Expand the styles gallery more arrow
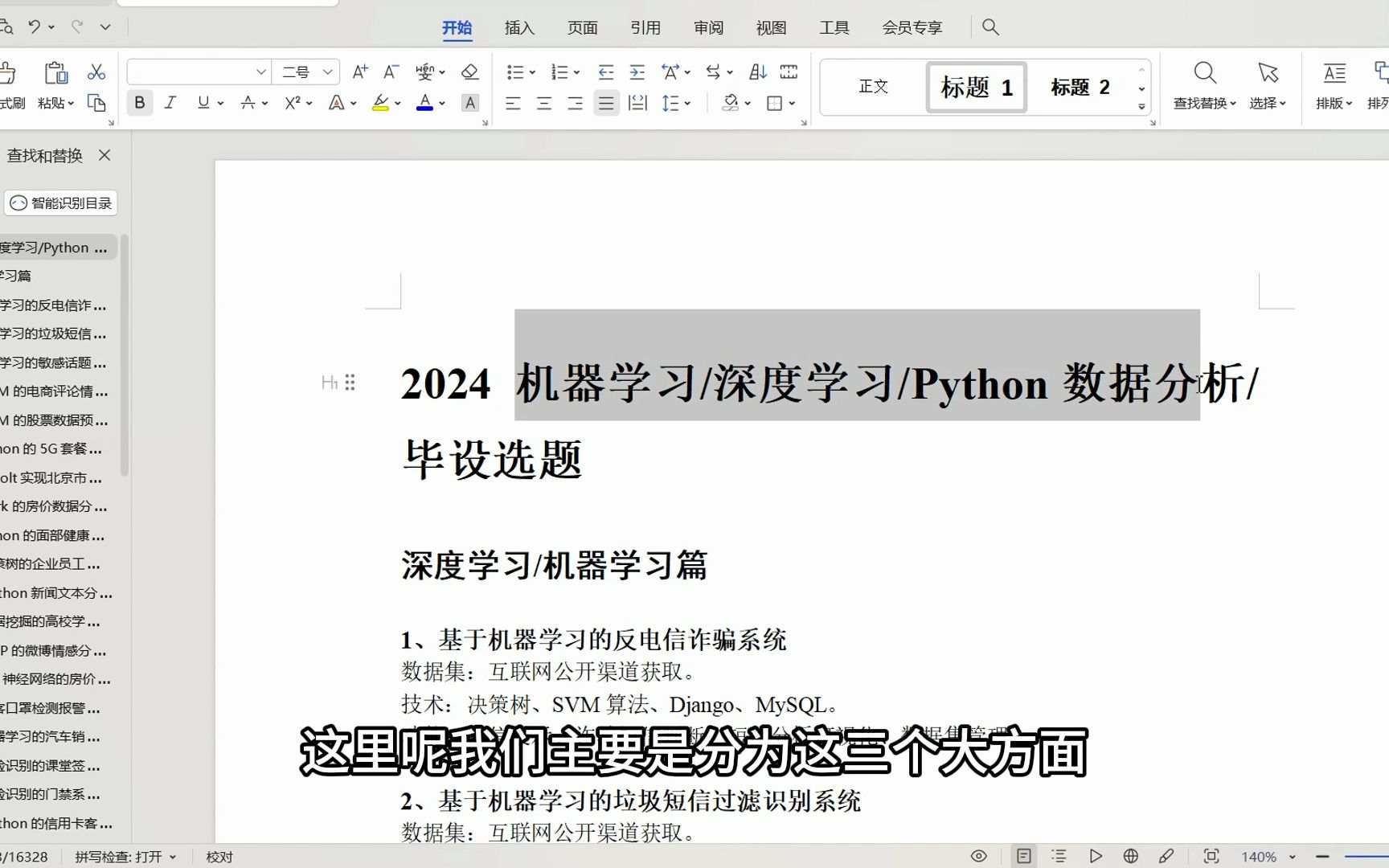Viewport: 1389px width, 868px height. click(x=1141, y=106)
